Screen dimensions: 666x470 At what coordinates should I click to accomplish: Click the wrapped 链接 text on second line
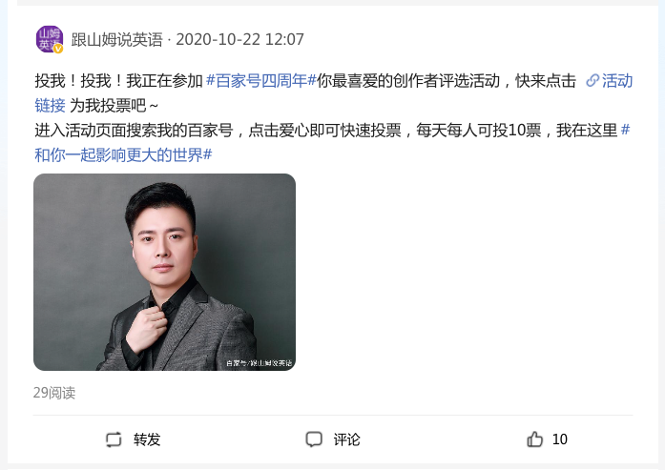click(x=50, y=105)
